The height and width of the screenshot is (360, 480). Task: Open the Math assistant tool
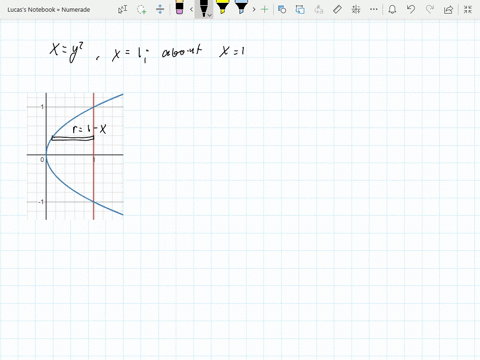click(356, 9)
